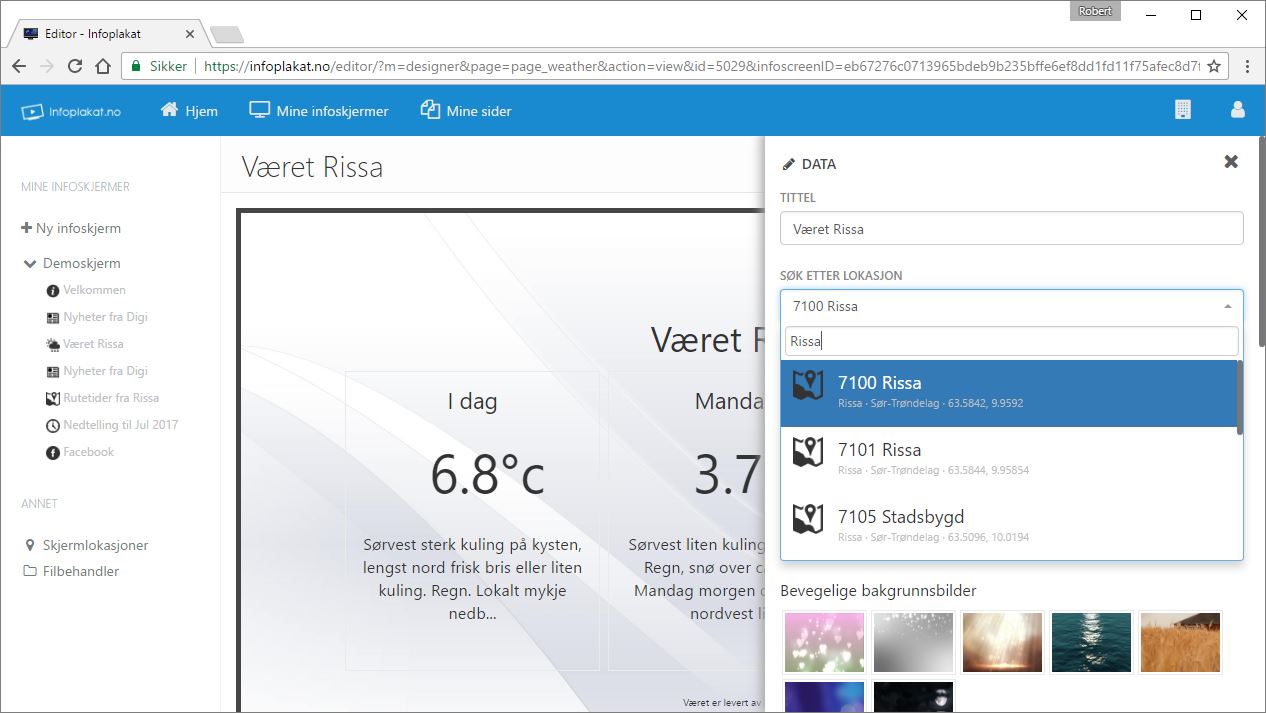Open a new browser tab
Viewport: 1266px width, 713px height.
pyautogui.click(x=227, y=35)
